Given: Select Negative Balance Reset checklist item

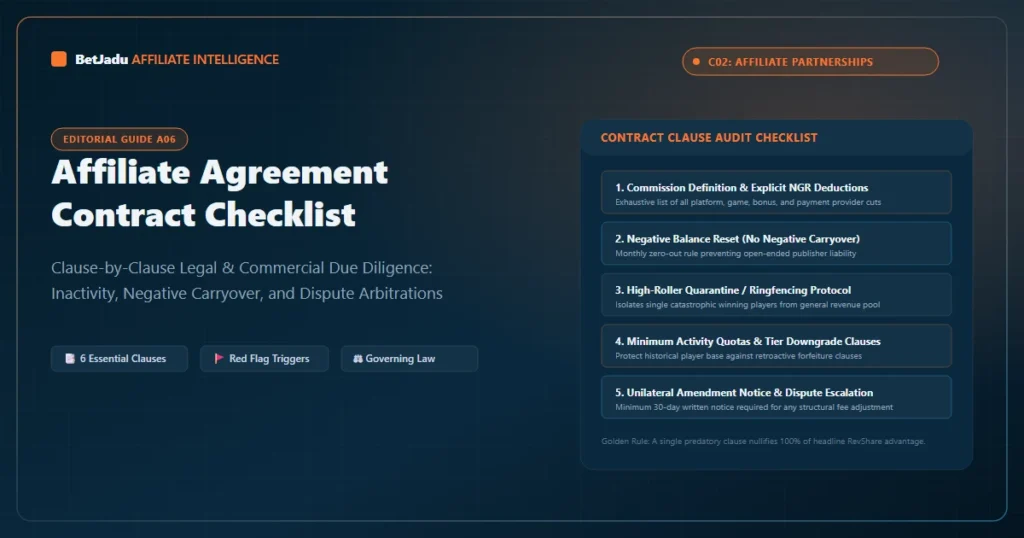Looking at the screenshot, I should click(x=776, y=244).
